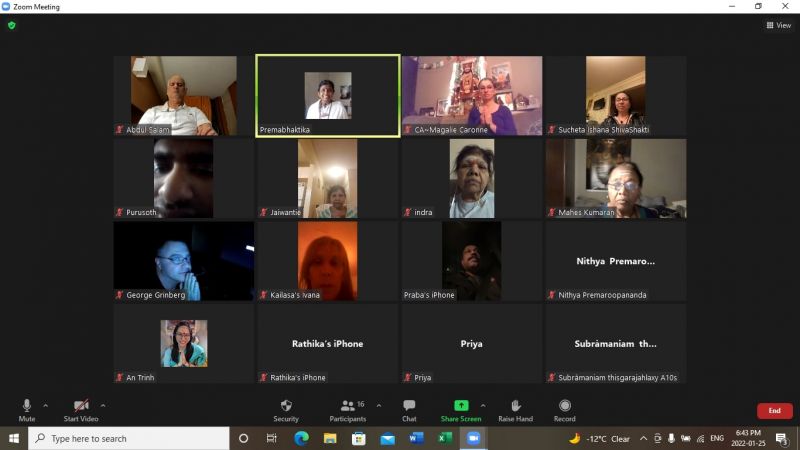Click the Windows taskbar search box
The width and height of the screenshot is (800, 450).
pyautogui.click(x=130, y=438)
